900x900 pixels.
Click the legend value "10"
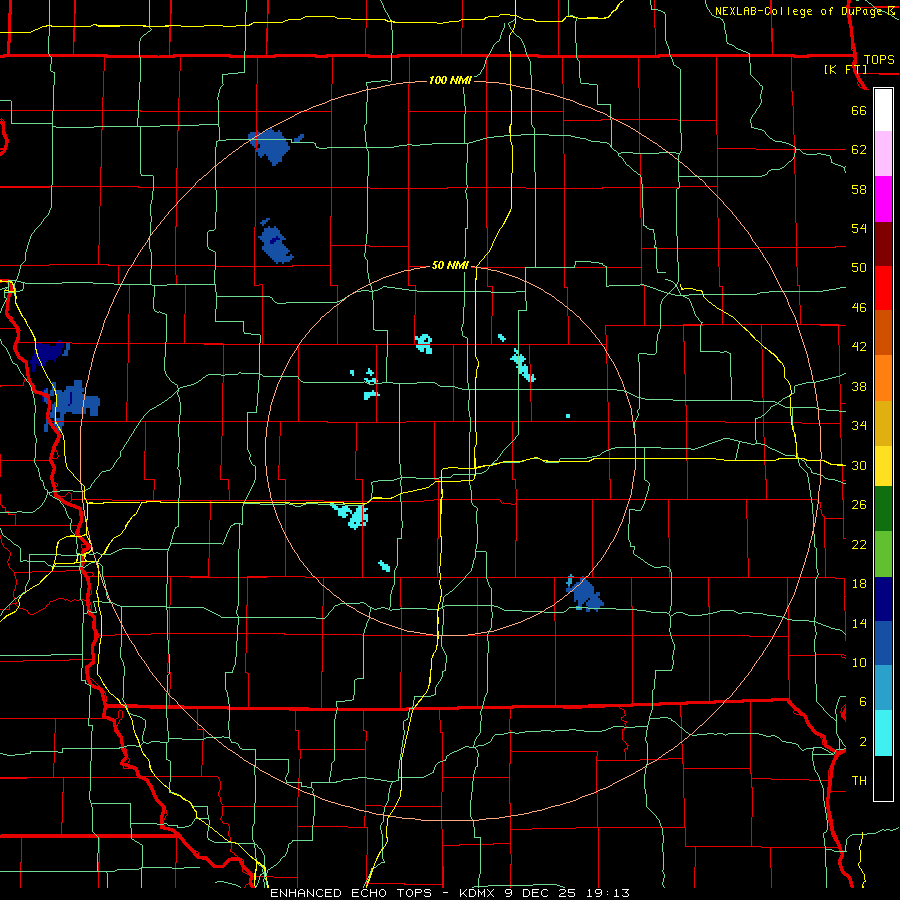tap(859, 662)
